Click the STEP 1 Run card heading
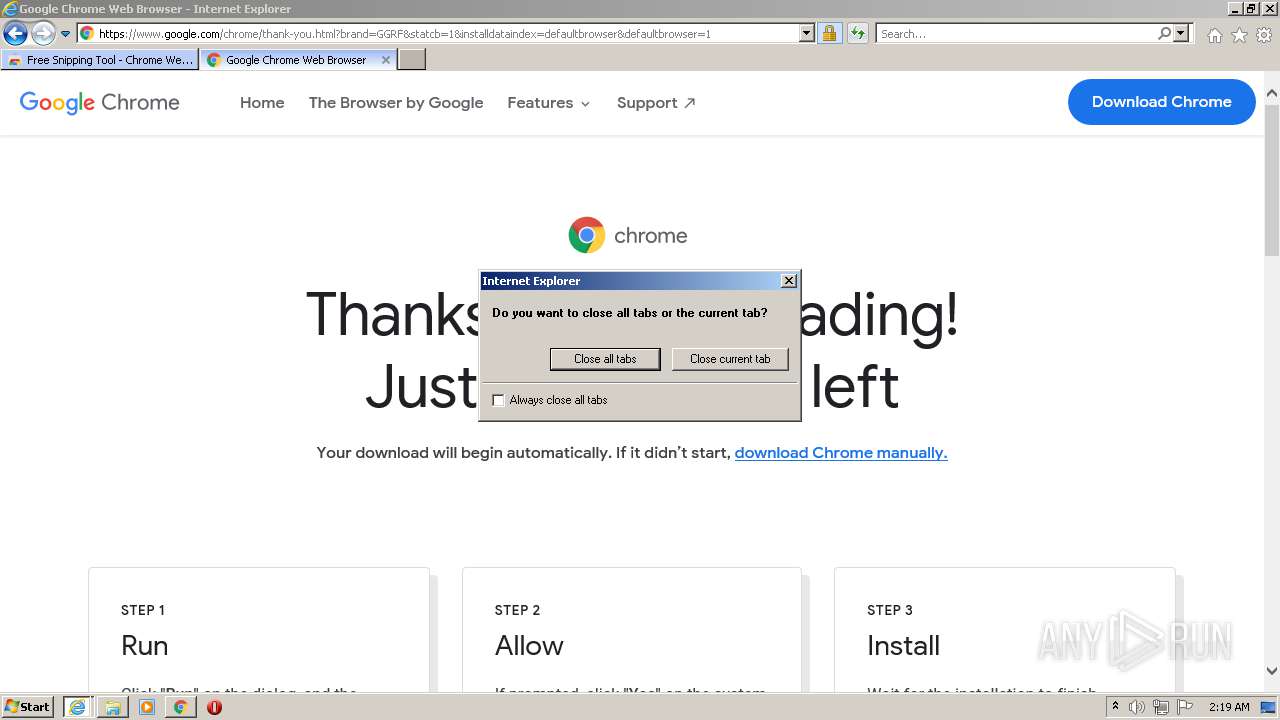Viewport: 1280px width, 720px height. 145,645
